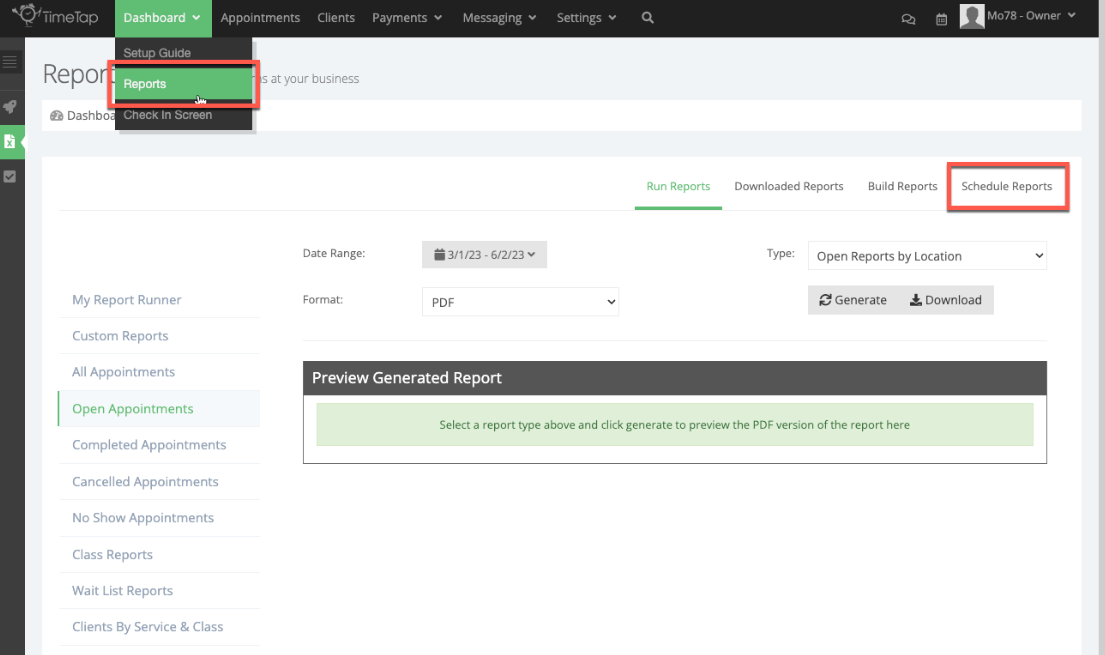The image size is (1105, 655).
Task: Open search with the magnifier icon
Action: point(647,17)
